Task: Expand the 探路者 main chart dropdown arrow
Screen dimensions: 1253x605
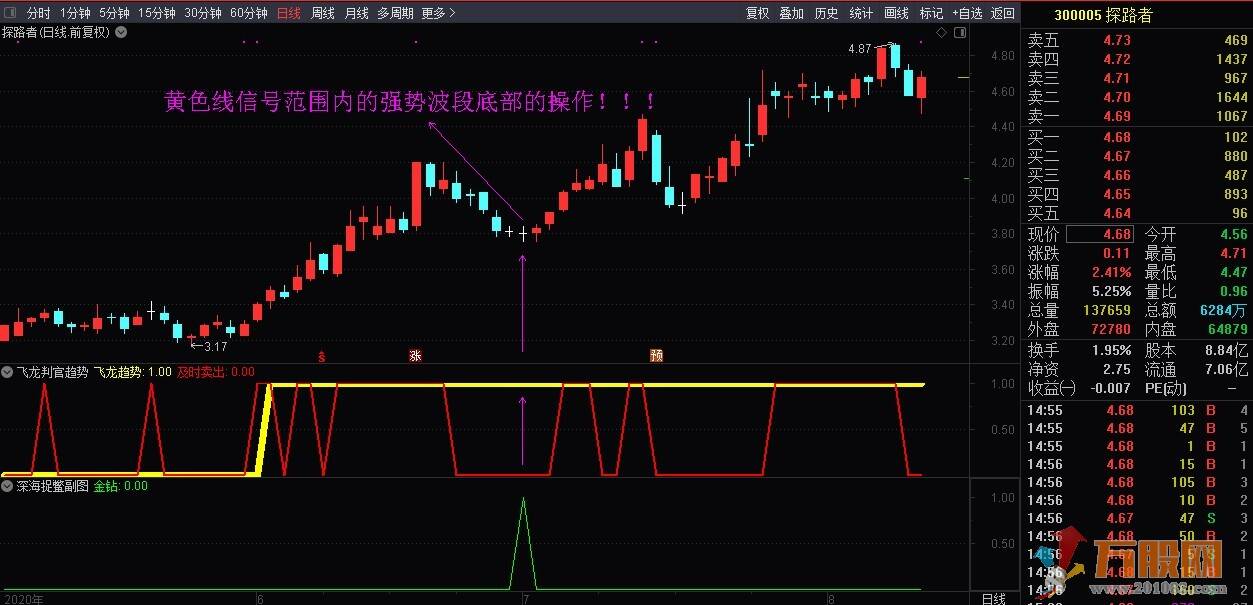Action: 121,32
